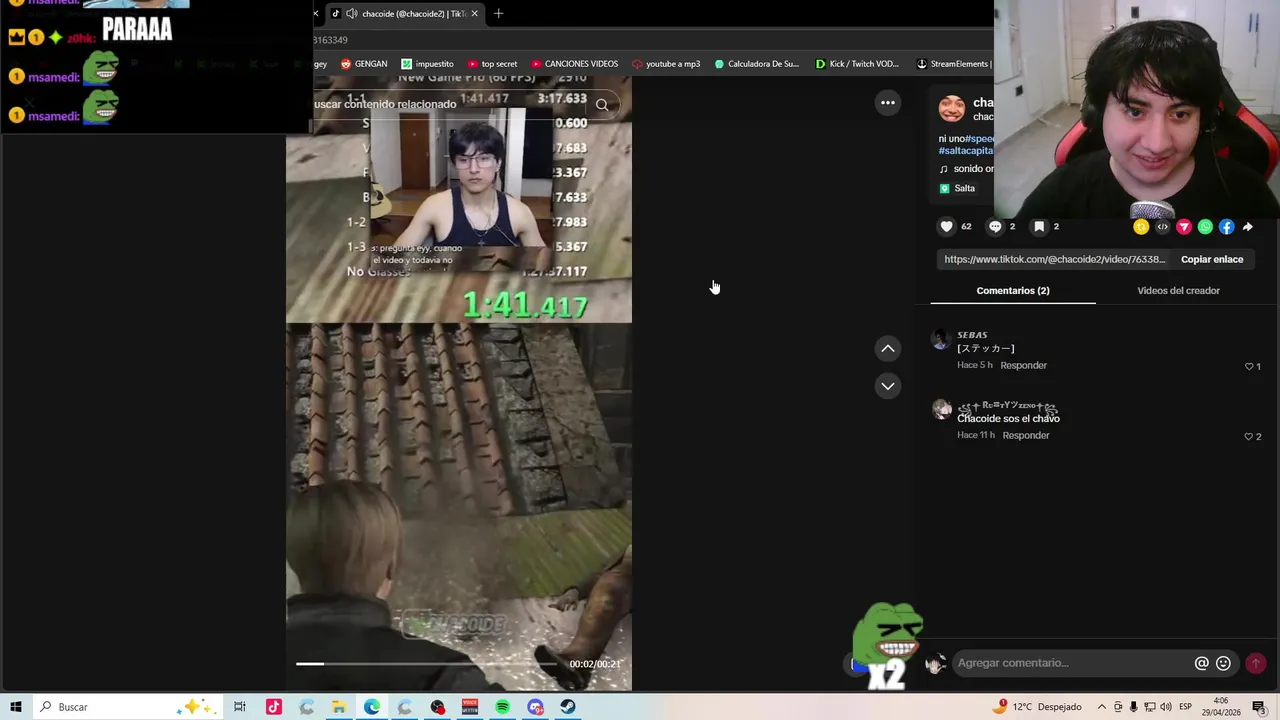Open the sonido original music link
The image size is (1280, 720).
pos(967,169)
